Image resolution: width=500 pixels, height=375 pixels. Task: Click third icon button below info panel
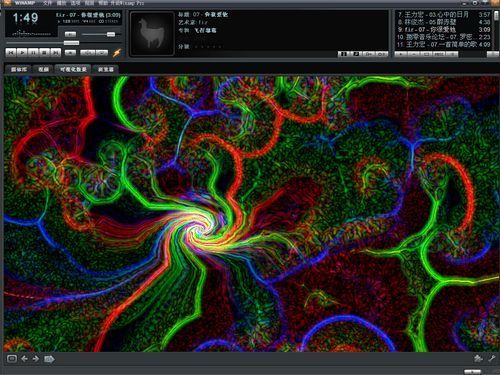point(369,54)
